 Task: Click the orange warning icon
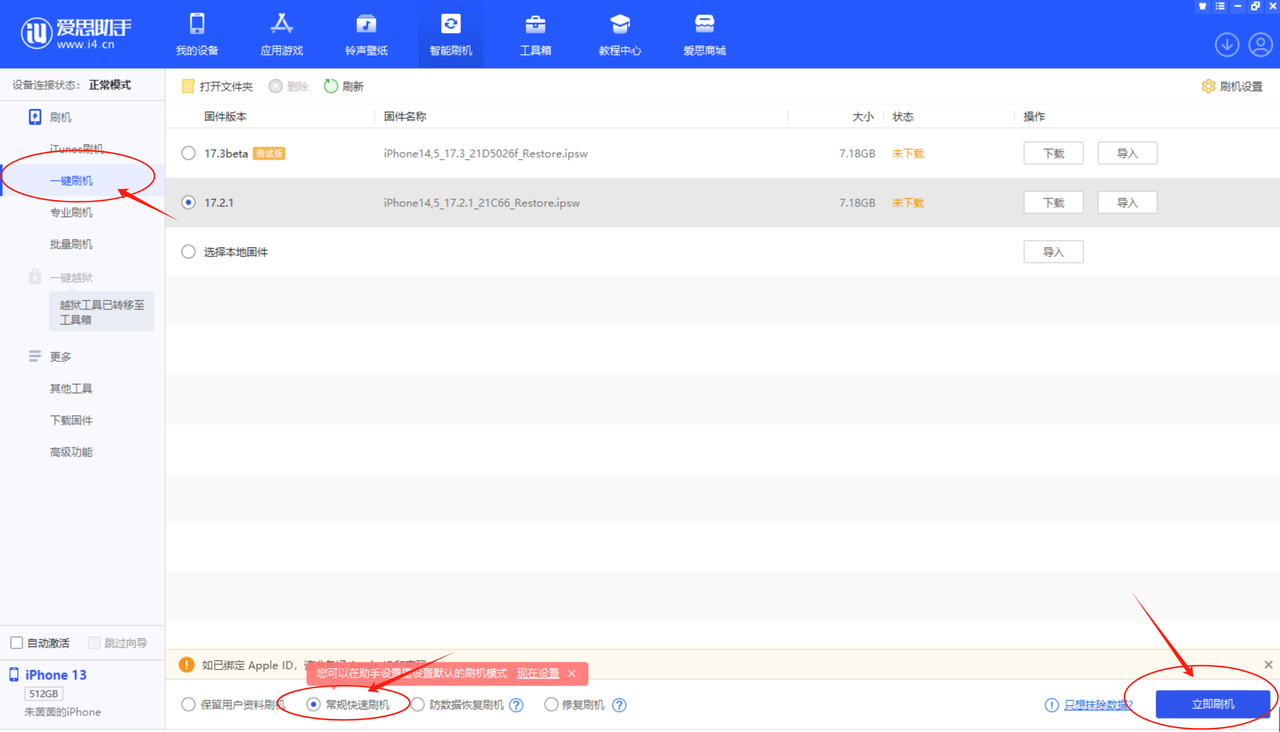pos(186,665)
